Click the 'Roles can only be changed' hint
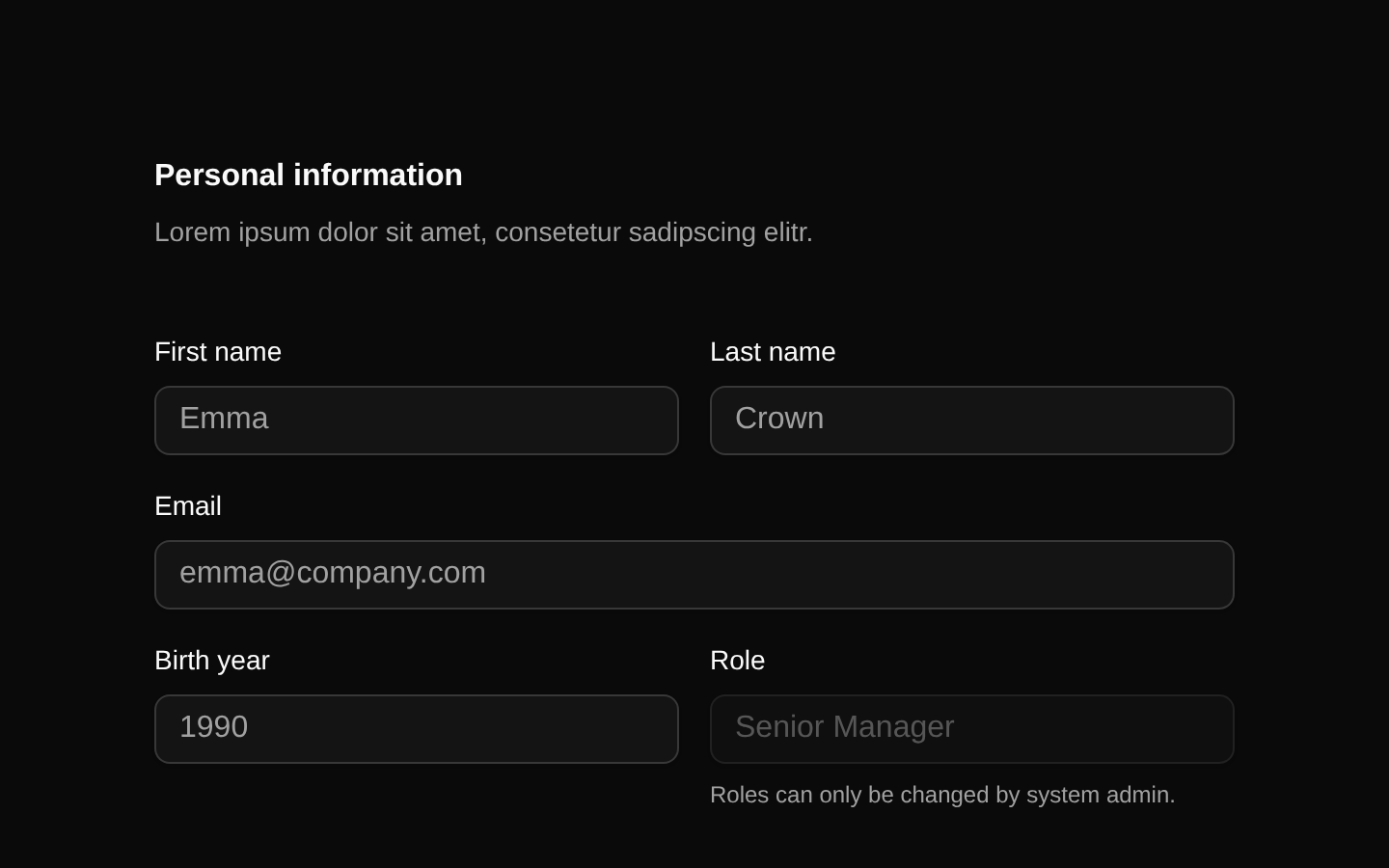Screen dimensions: 1389x868 pyautogui.click(x=942, y=795)
